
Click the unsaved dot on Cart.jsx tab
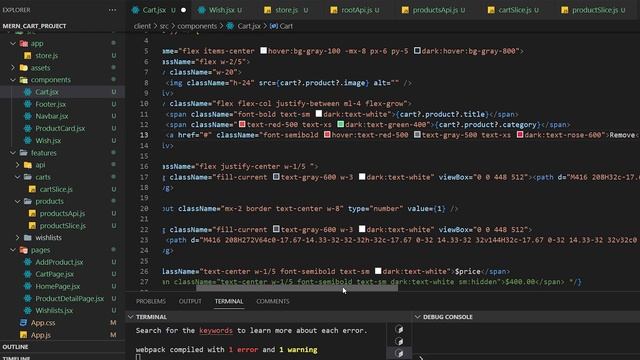click(x=183, y=10)
